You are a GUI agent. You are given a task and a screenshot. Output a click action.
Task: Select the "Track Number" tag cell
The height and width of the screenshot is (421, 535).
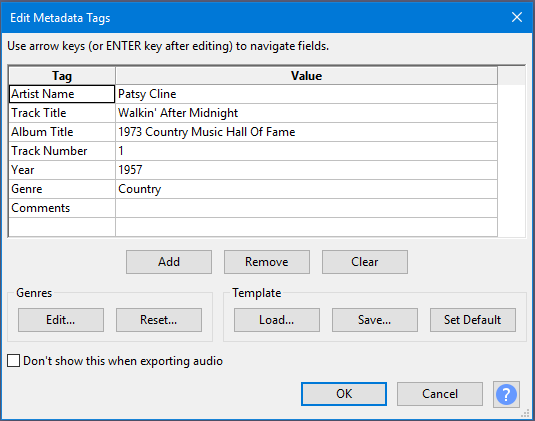pos(62,151)
